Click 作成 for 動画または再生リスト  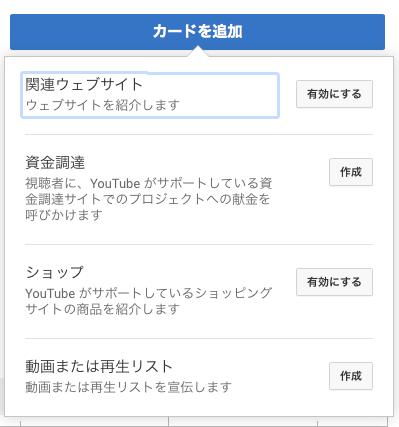(351, 376)
